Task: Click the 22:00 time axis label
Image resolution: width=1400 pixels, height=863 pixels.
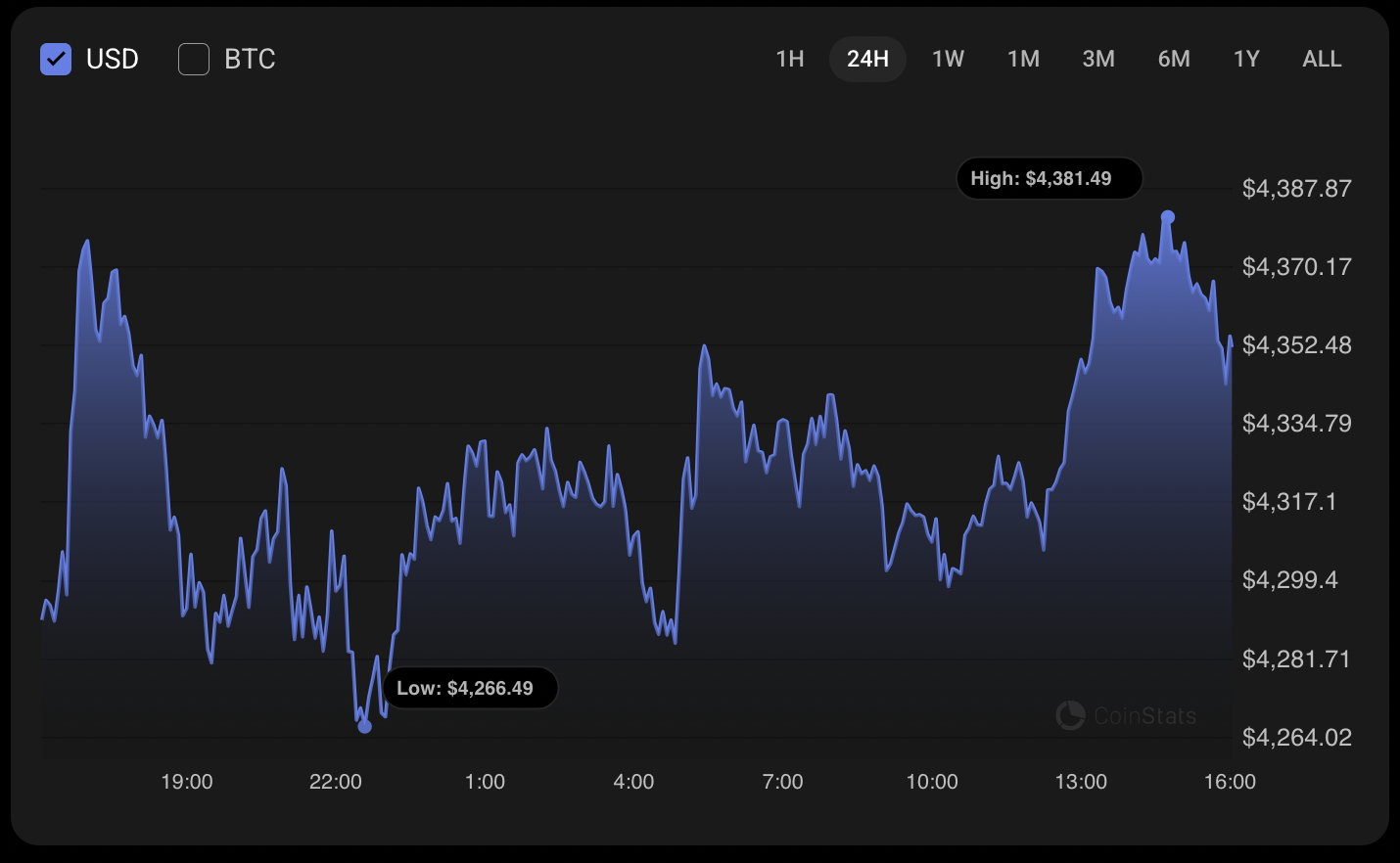Action: point(336,782)
